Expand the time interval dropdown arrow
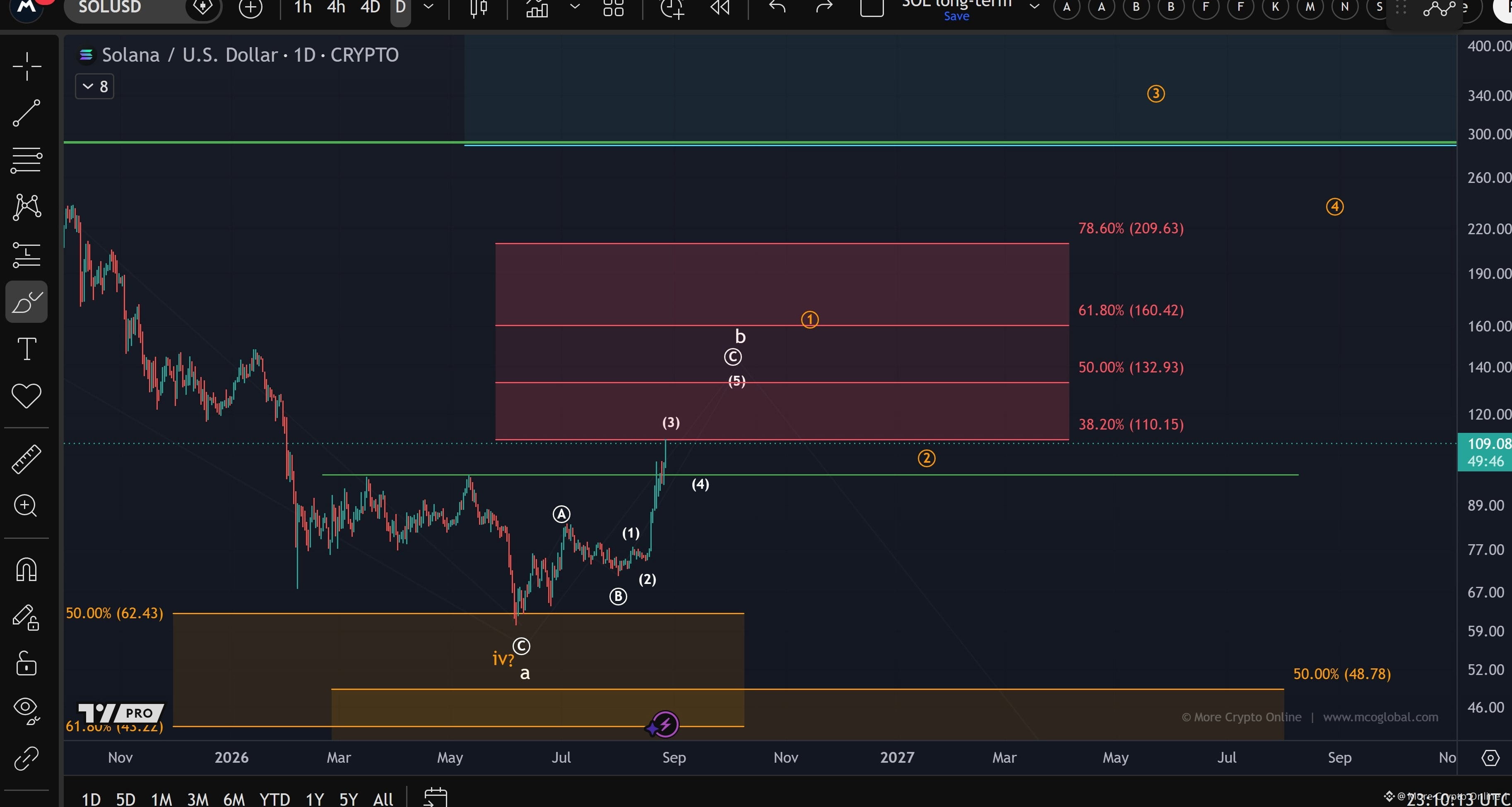This screenshot has height=807, width=1512. pos(429,7)
